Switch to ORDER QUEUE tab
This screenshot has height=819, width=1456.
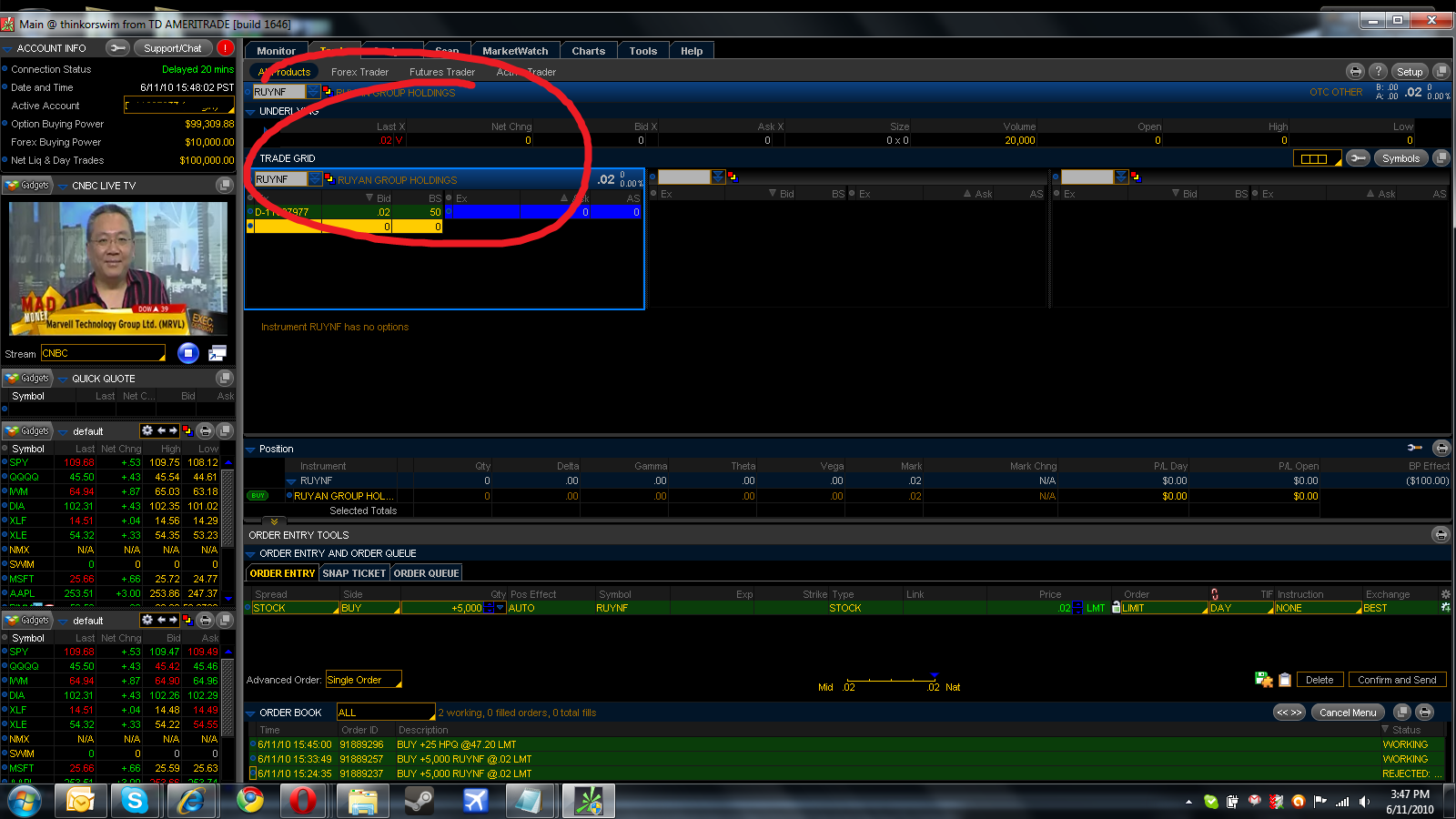(426, 573)
